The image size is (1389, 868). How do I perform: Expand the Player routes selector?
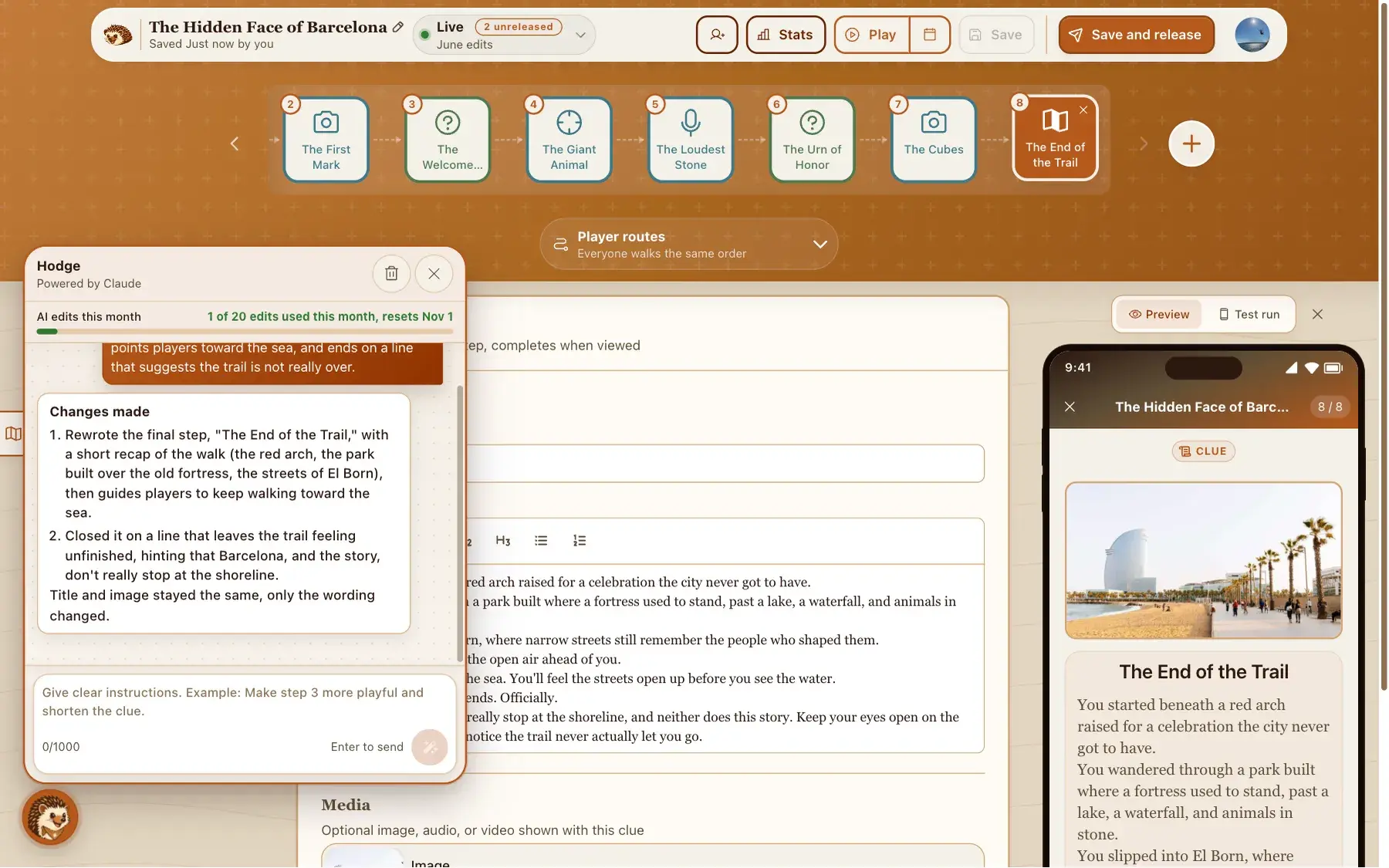688,244
